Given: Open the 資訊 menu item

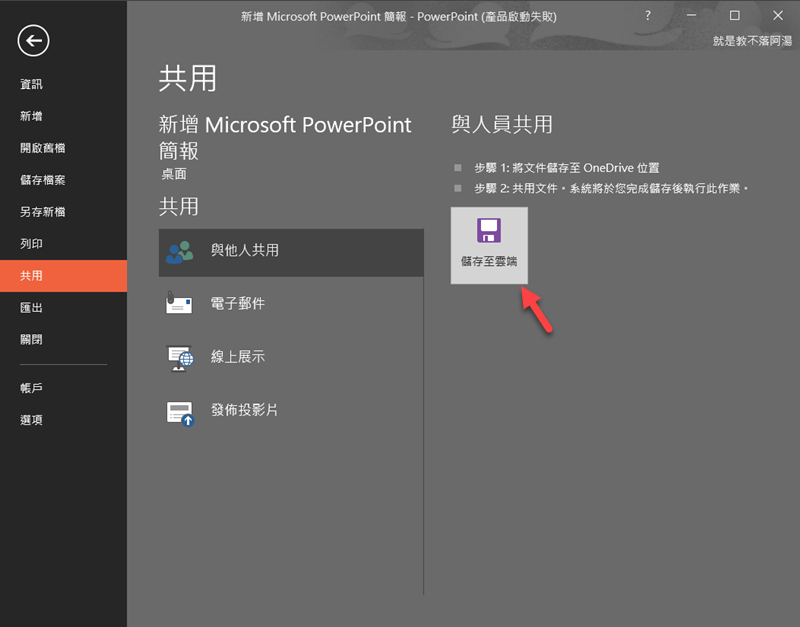Looking at the screenshot, I should point(32,85).
